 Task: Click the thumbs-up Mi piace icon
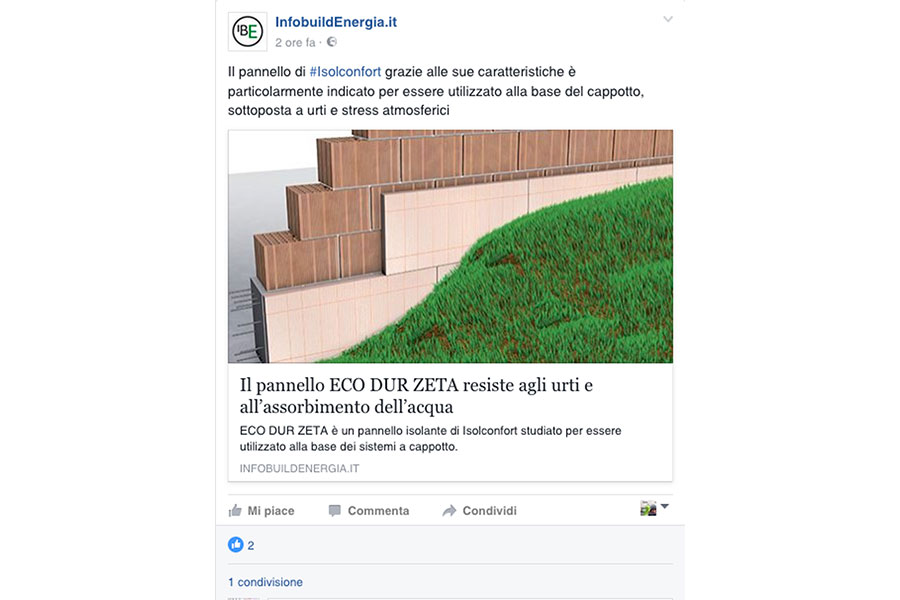tap(235, 510)
